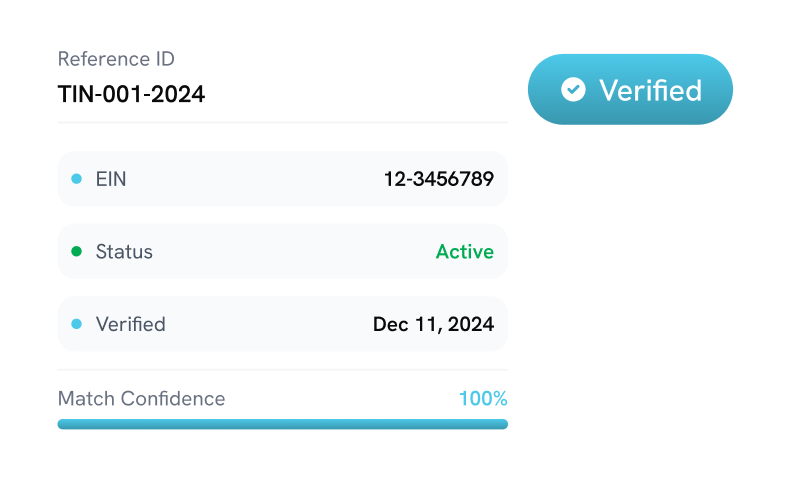The width and height of the screenshot is (786, 480).
Task: Click the Status label text
Action: [124, 251]
